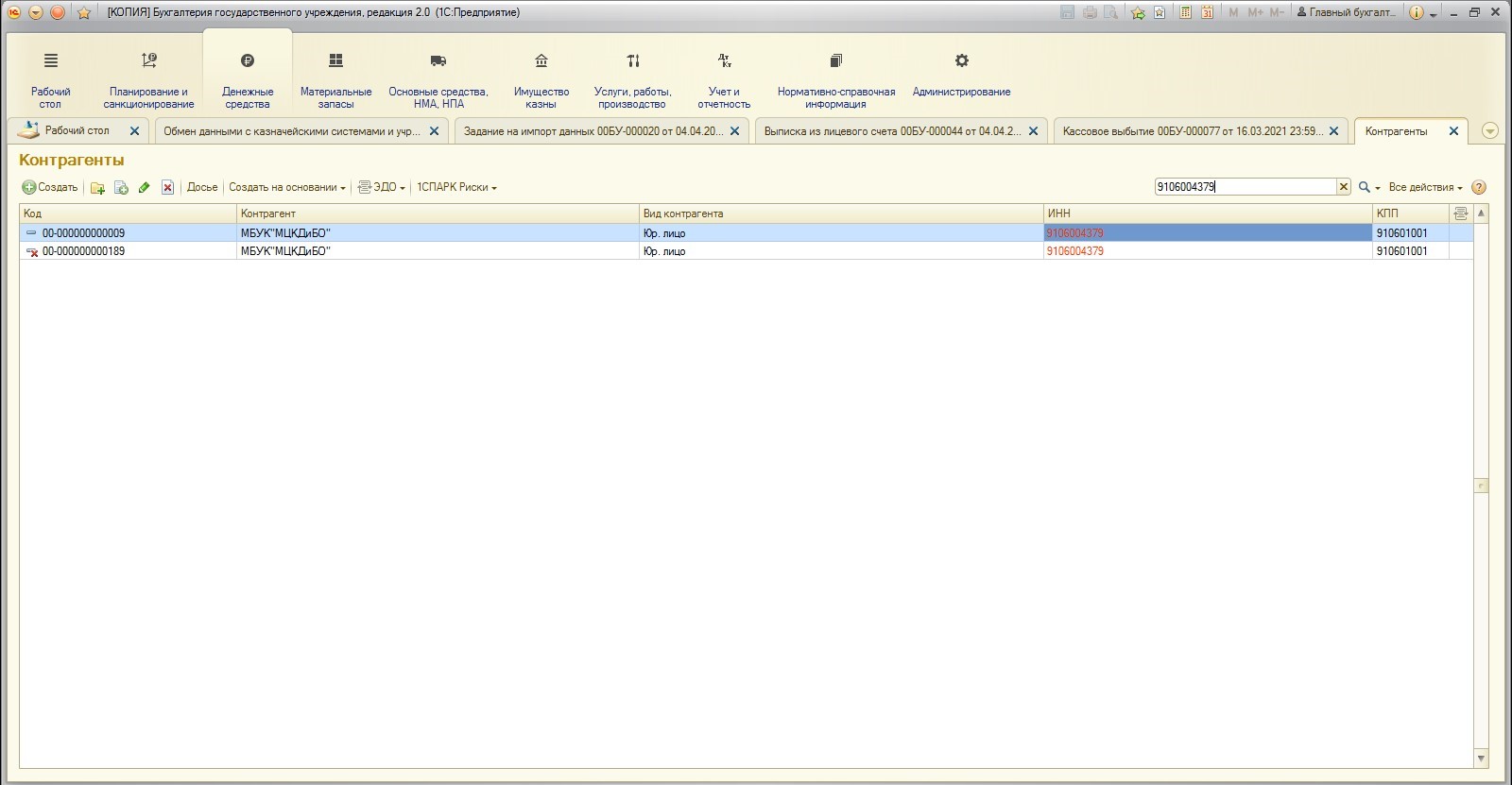
Task: Expand the Создать на основании dropdown
Action: pos(287,187)
